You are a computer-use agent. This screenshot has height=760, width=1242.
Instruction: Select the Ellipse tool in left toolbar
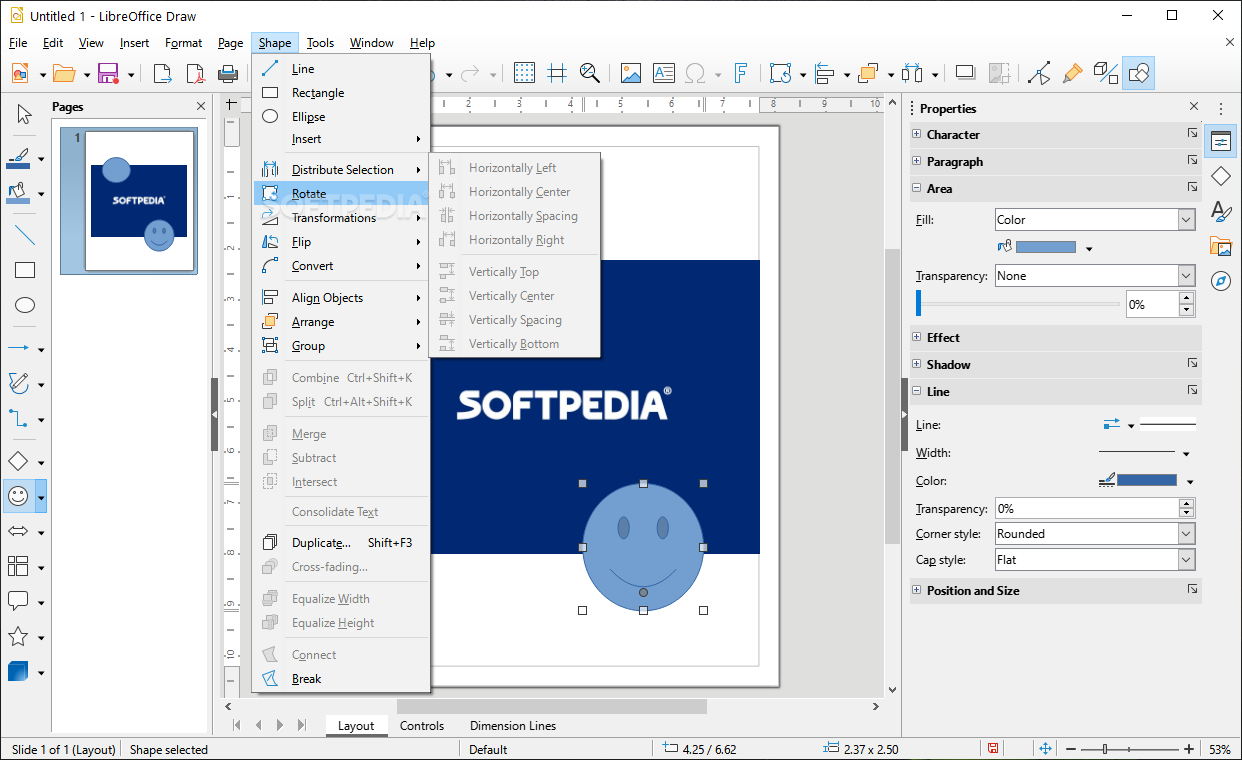[24, 305]
